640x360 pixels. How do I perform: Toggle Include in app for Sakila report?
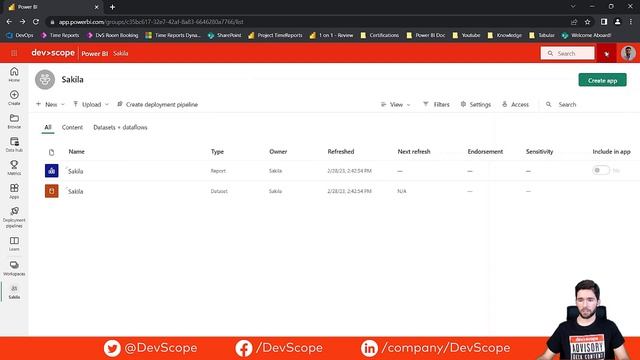[600, 170]
